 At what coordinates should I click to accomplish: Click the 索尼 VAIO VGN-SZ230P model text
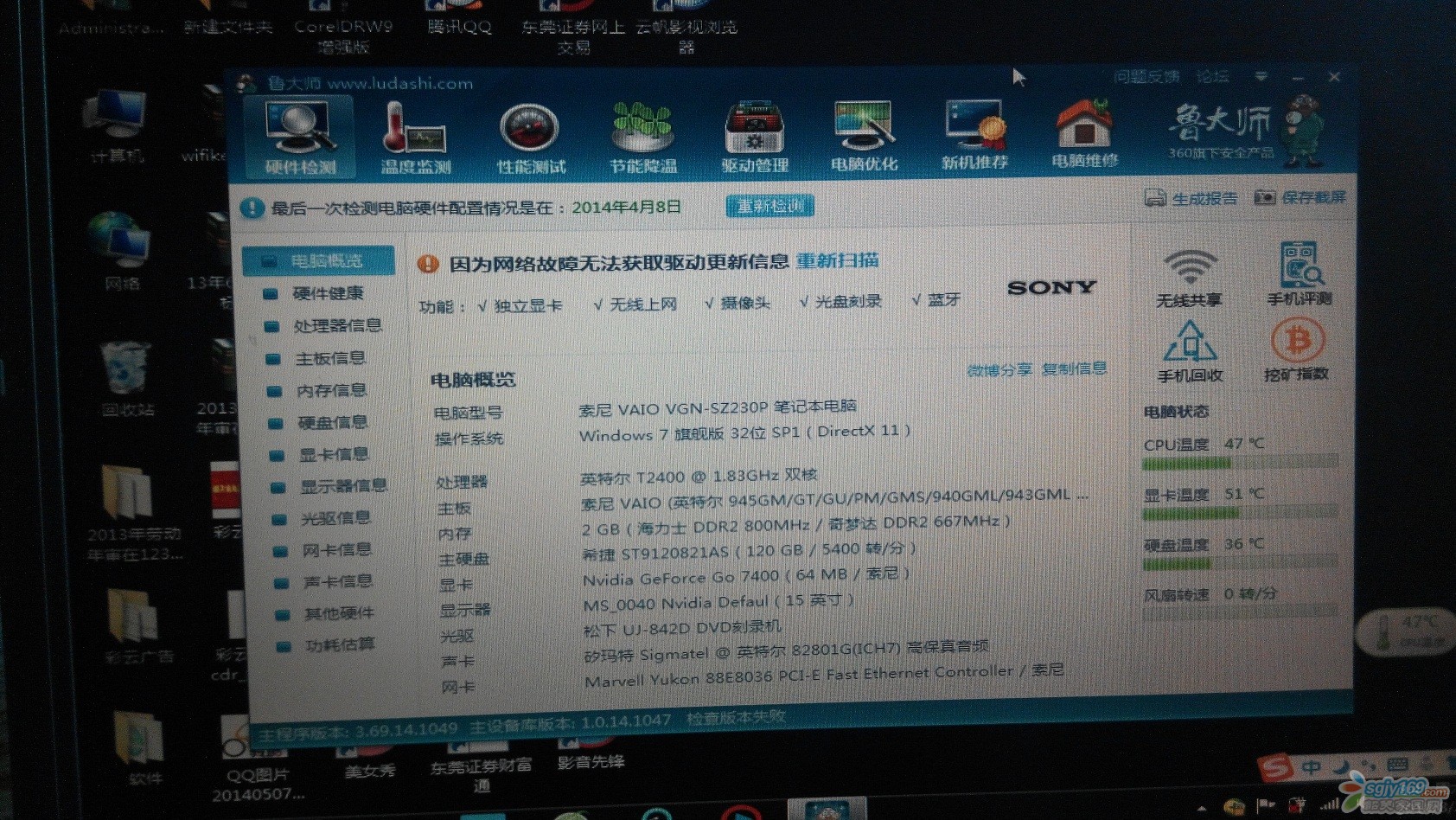click(718, 407)
